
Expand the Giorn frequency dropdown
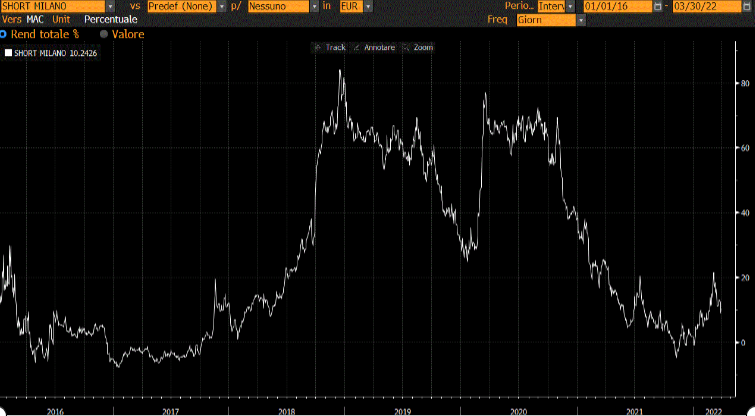tap(582, 20)
